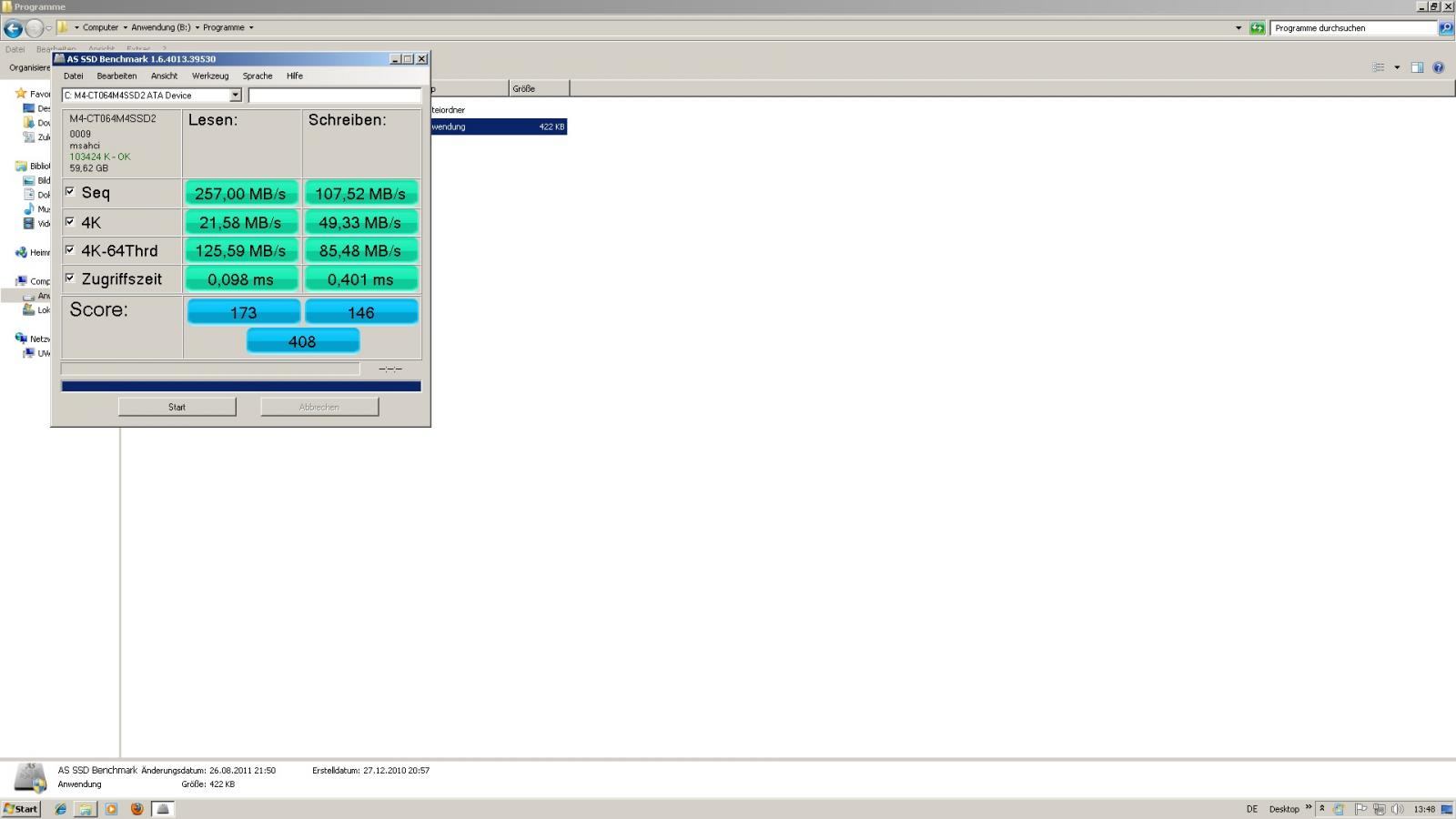Toggle the Zugriffszeit test checkbox
This screenshot has width=1456, height=819.
70,278
